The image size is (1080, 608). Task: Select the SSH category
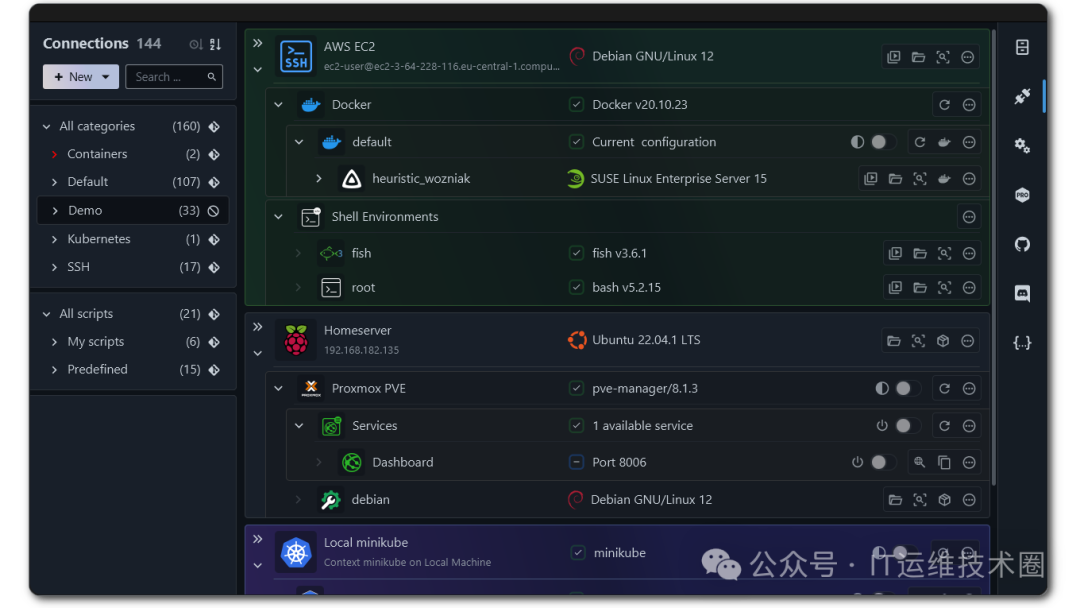coord(133,267)
